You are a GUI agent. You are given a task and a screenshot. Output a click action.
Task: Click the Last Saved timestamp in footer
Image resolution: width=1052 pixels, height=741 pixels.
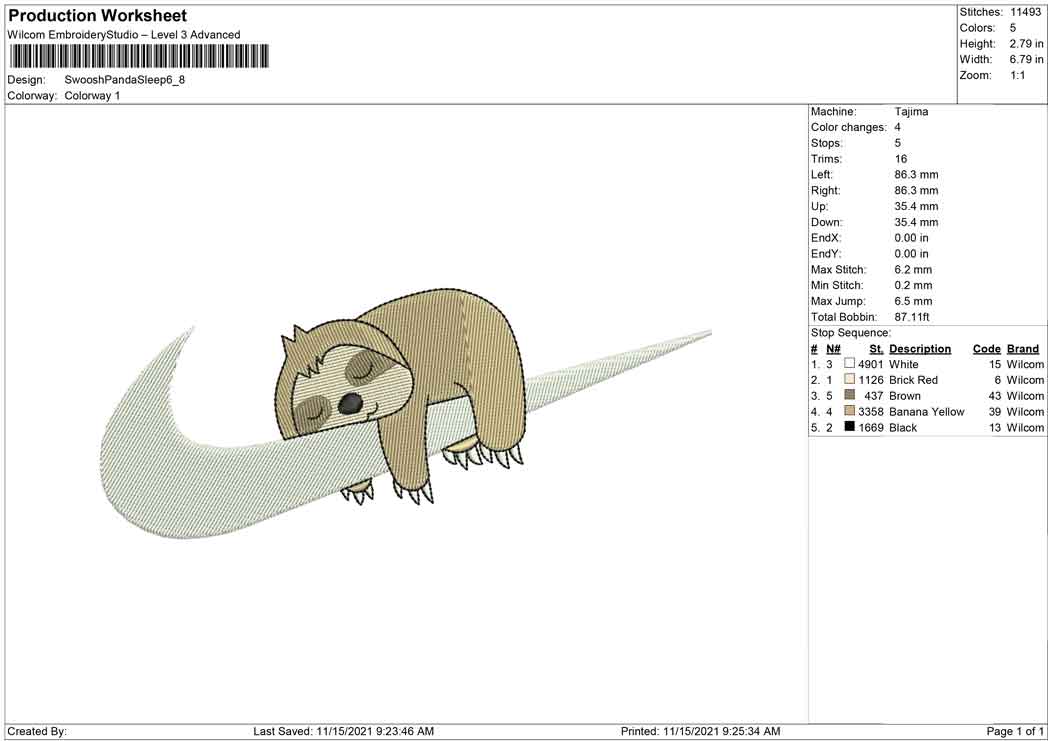click(x=344, y=731)
